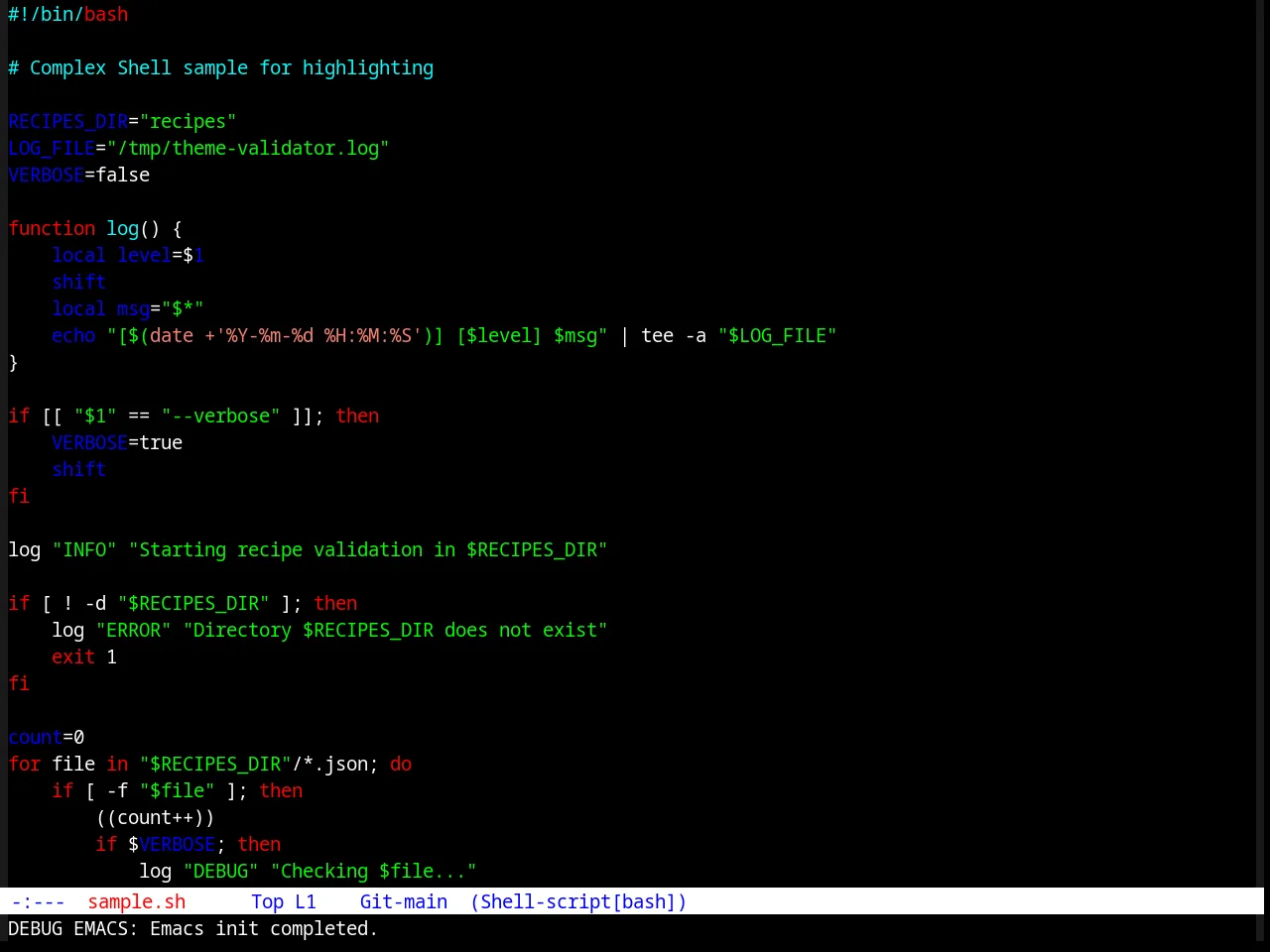Click VERBOSE=true assignment

pos(117,442)
